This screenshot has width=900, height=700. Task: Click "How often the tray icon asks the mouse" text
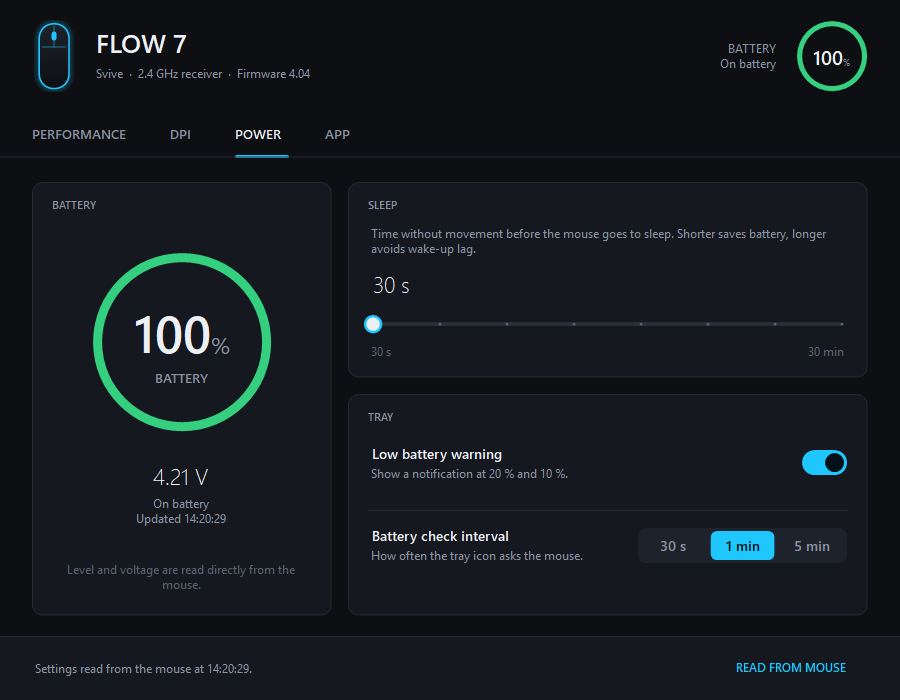pyautogui.click(x=477, y=556)
